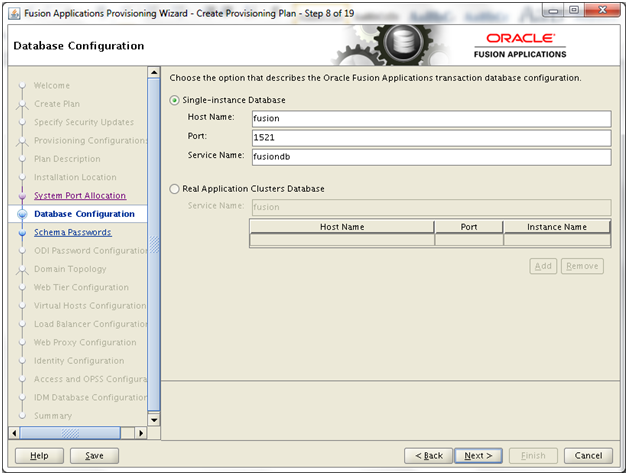Click the Web Tier Configuration step

81,288
